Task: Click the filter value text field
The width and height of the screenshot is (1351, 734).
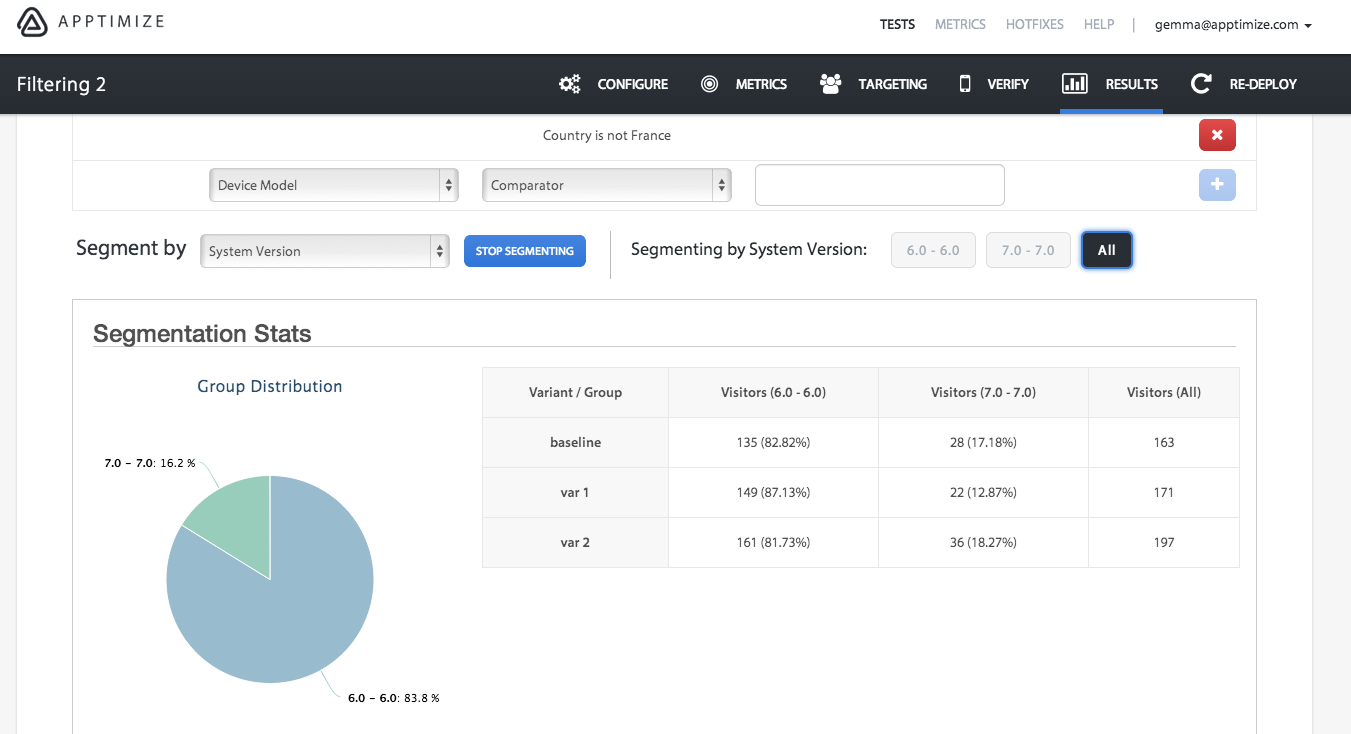Action: pyautogui.click(x=879, y=185)
